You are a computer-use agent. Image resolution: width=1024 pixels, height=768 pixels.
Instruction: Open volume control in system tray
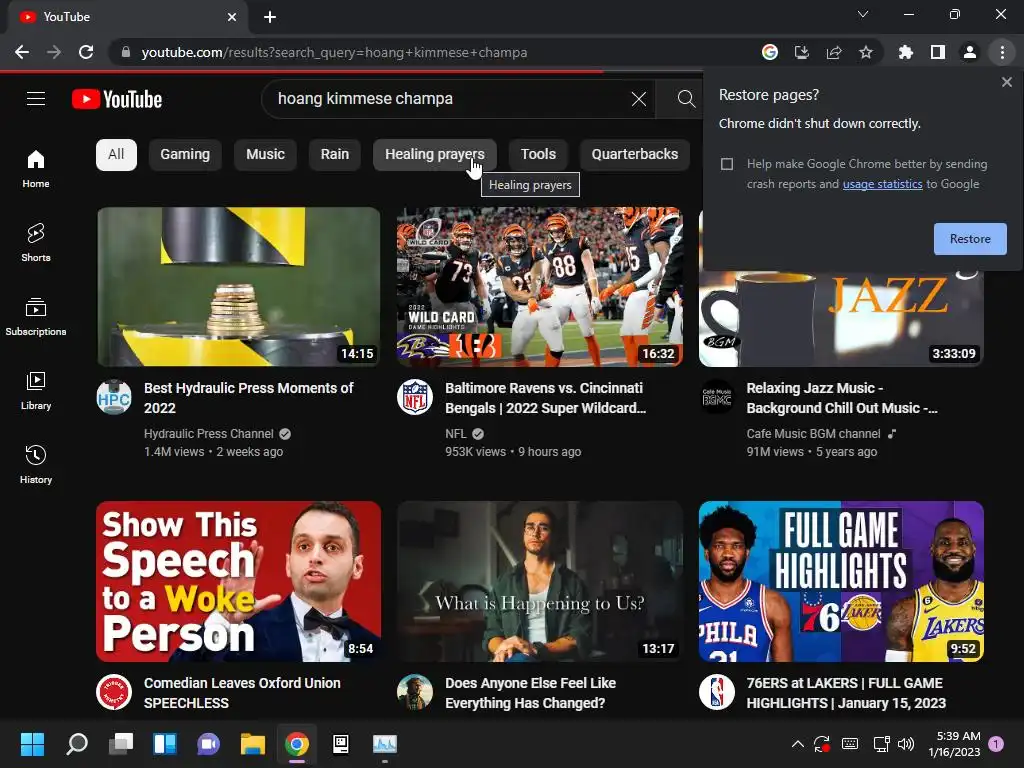pyautogui.click(x=906, y=744)
